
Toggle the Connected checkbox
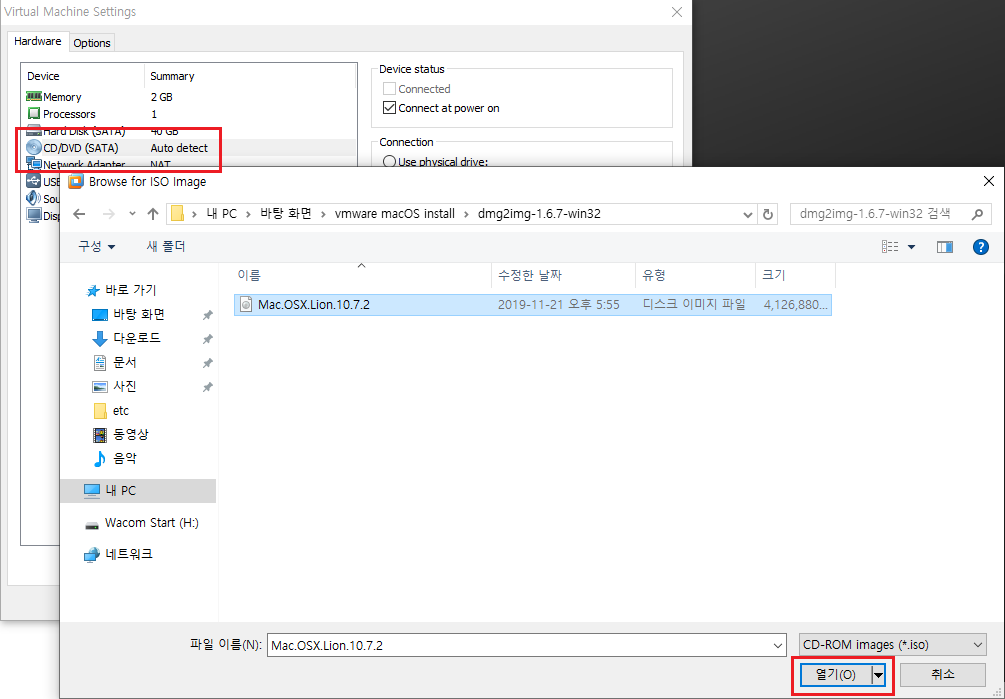(x=389, y=88)
